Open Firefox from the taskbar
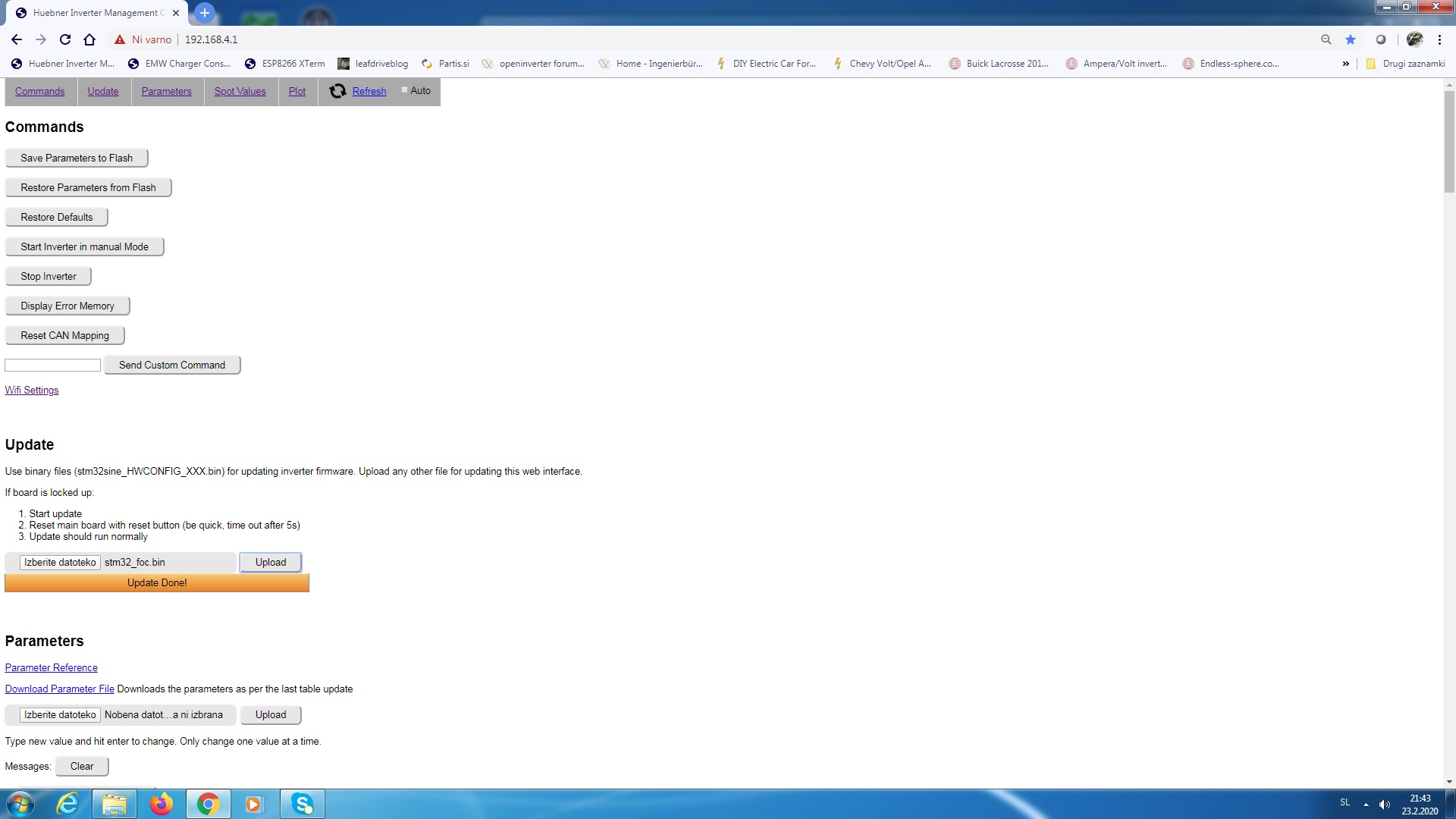The image size is (1456, 819). pos(161,804)
